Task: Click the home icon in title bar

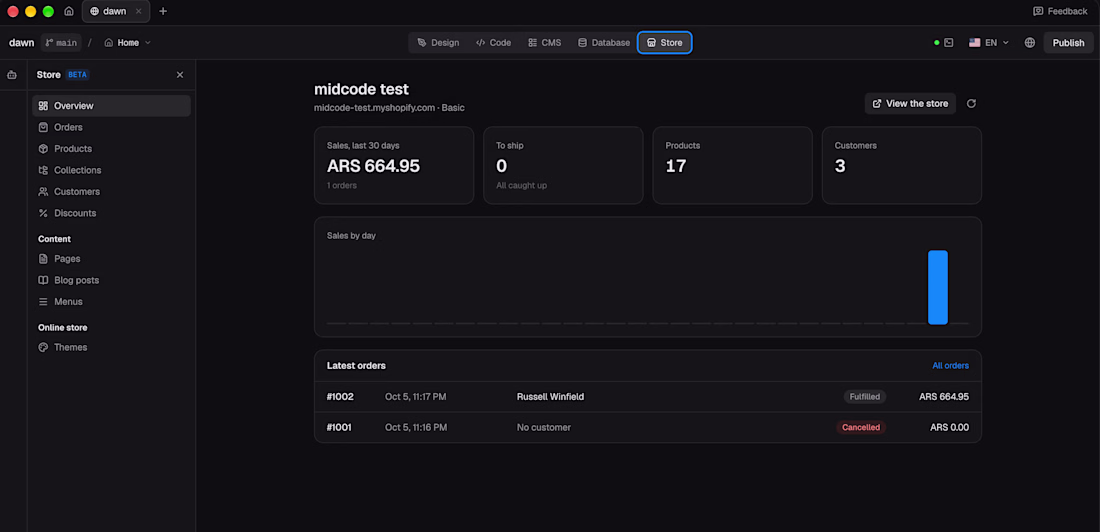Action: click(69, 11)
